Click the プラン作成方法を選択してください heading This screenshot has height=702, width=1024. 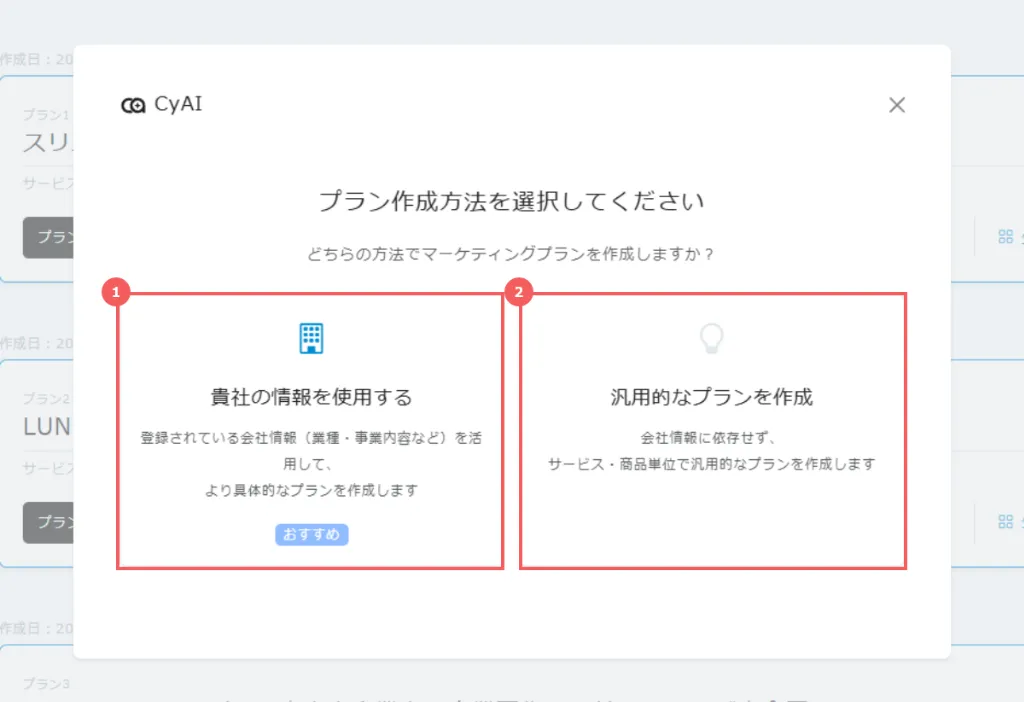[x=511, y=201]
